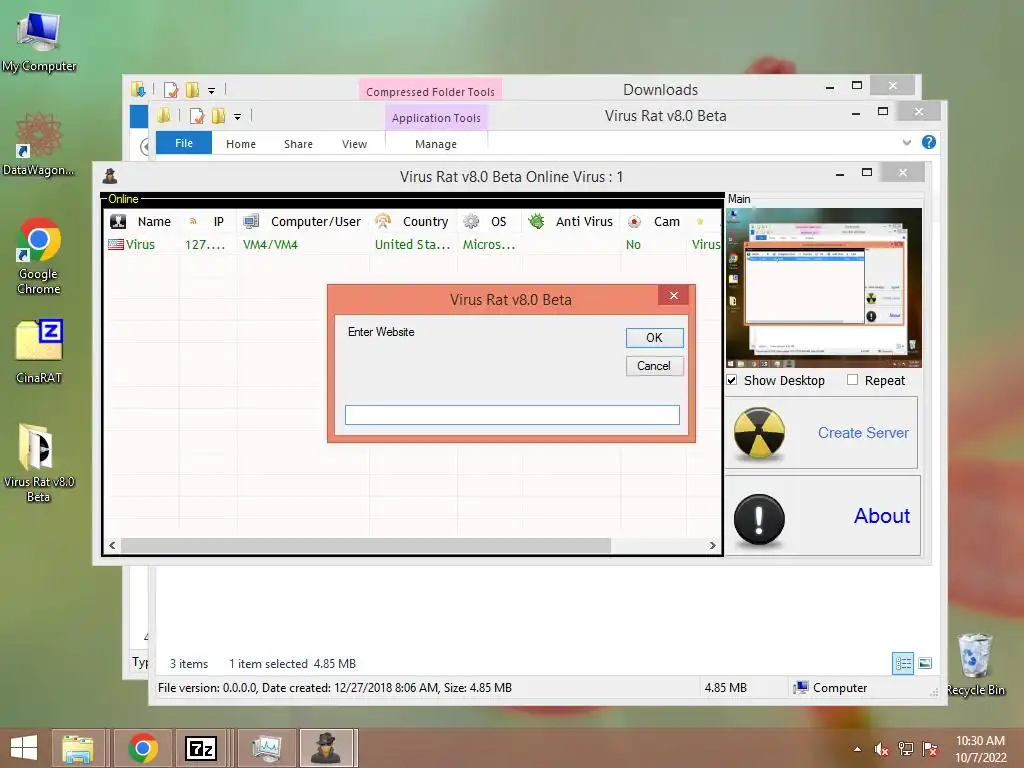Sort by the Country column header
The width and height of the screenshot is (1024, 768).
coord(425,221)
